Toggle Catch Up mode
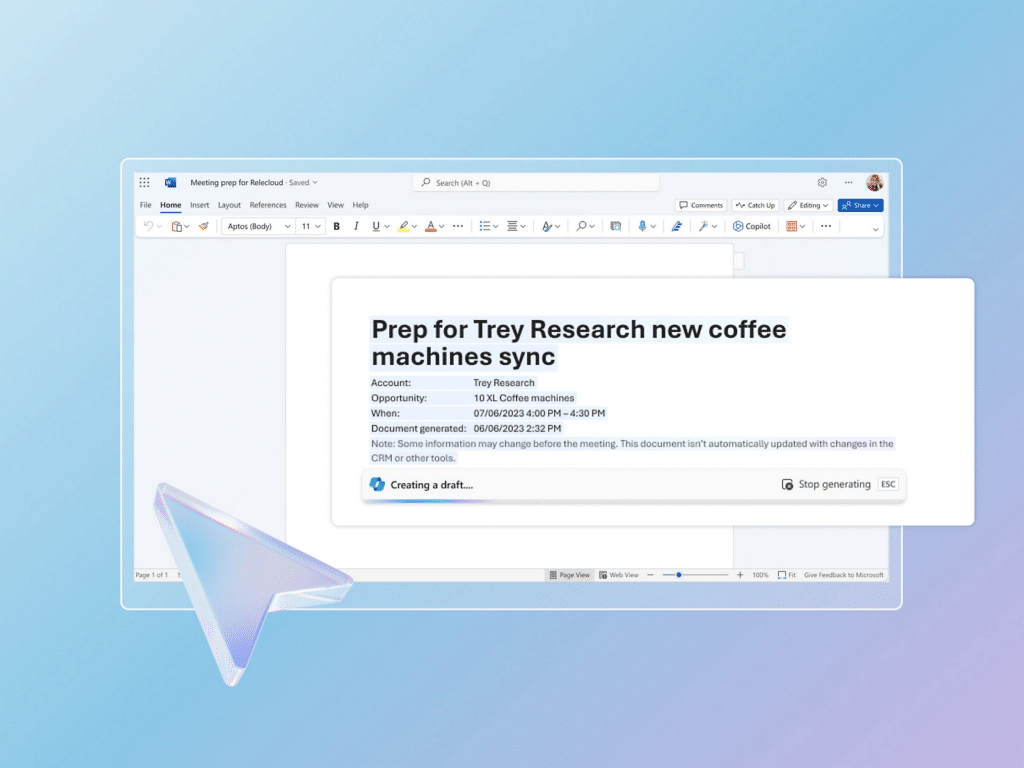 click(x=755, y=205)
